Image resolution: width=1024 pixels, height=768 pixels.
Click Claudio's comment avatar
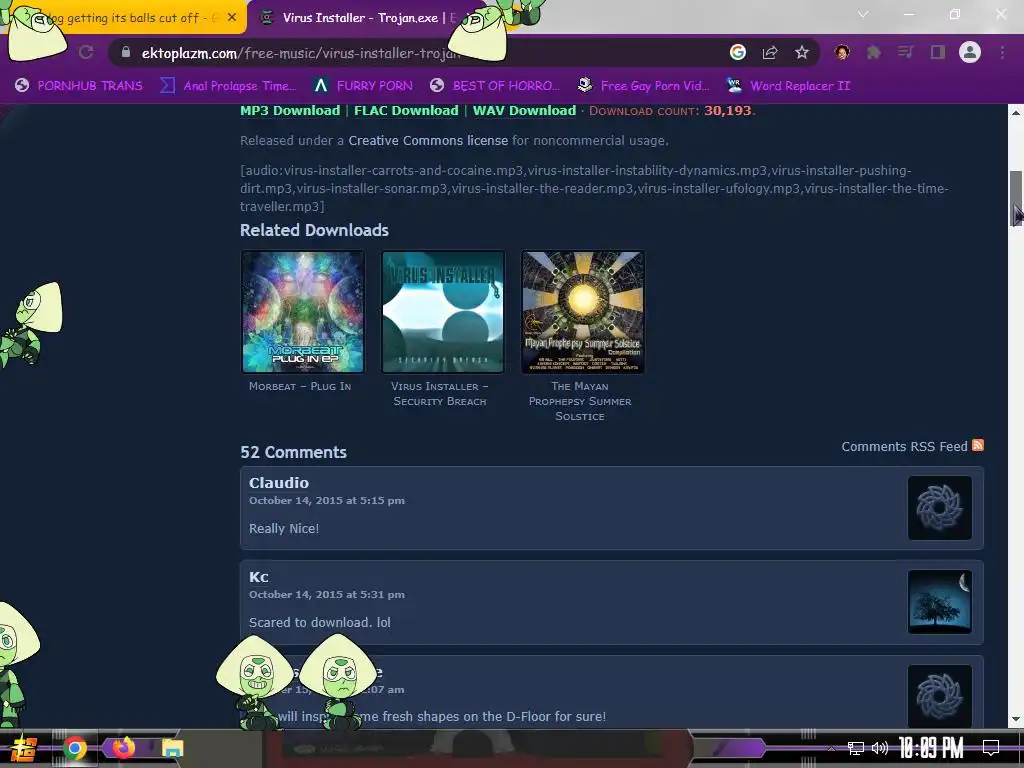coord(940,508)
